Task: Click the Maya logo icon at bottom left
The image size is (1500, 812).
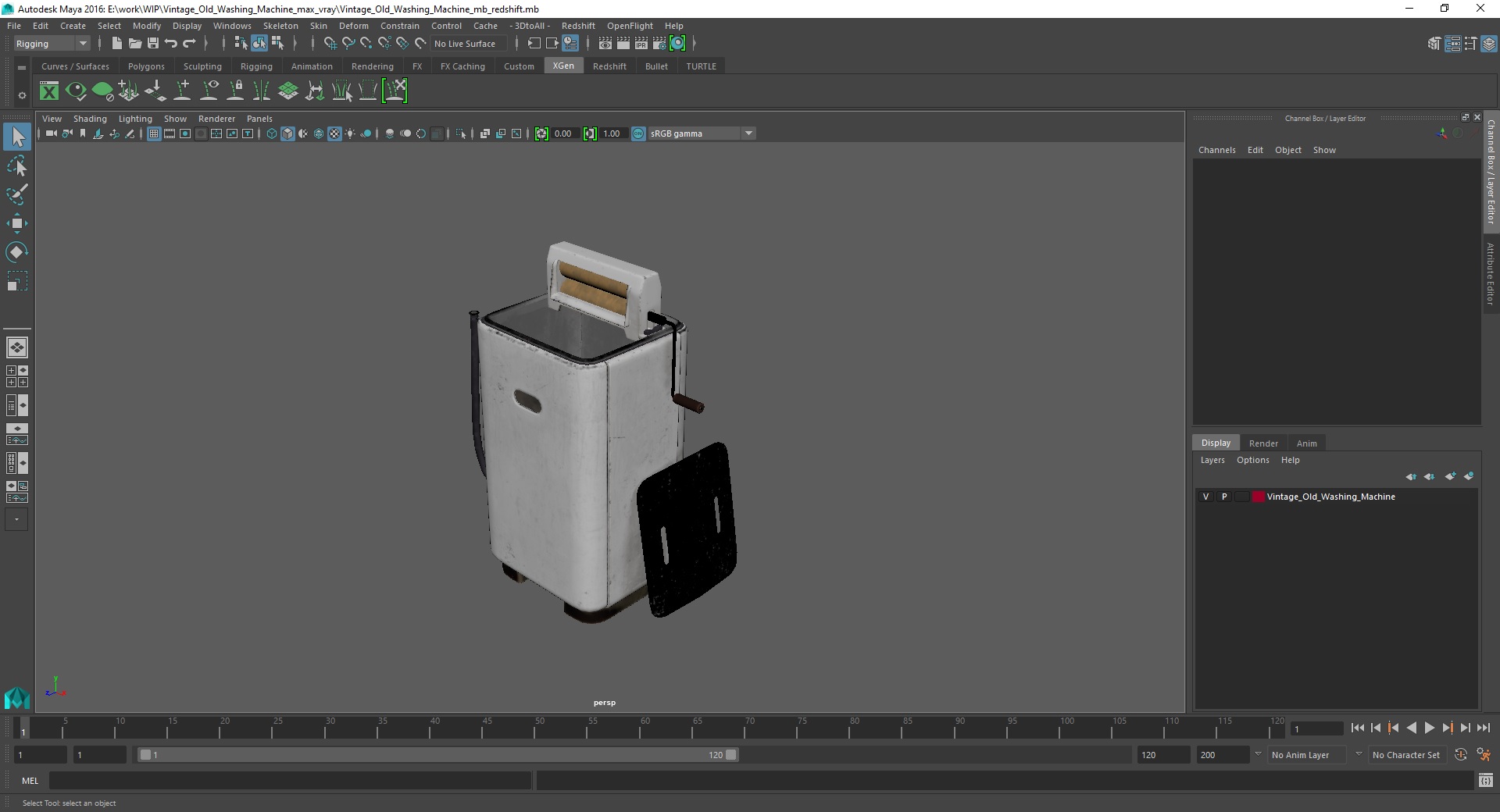Action: pos(17,697)
